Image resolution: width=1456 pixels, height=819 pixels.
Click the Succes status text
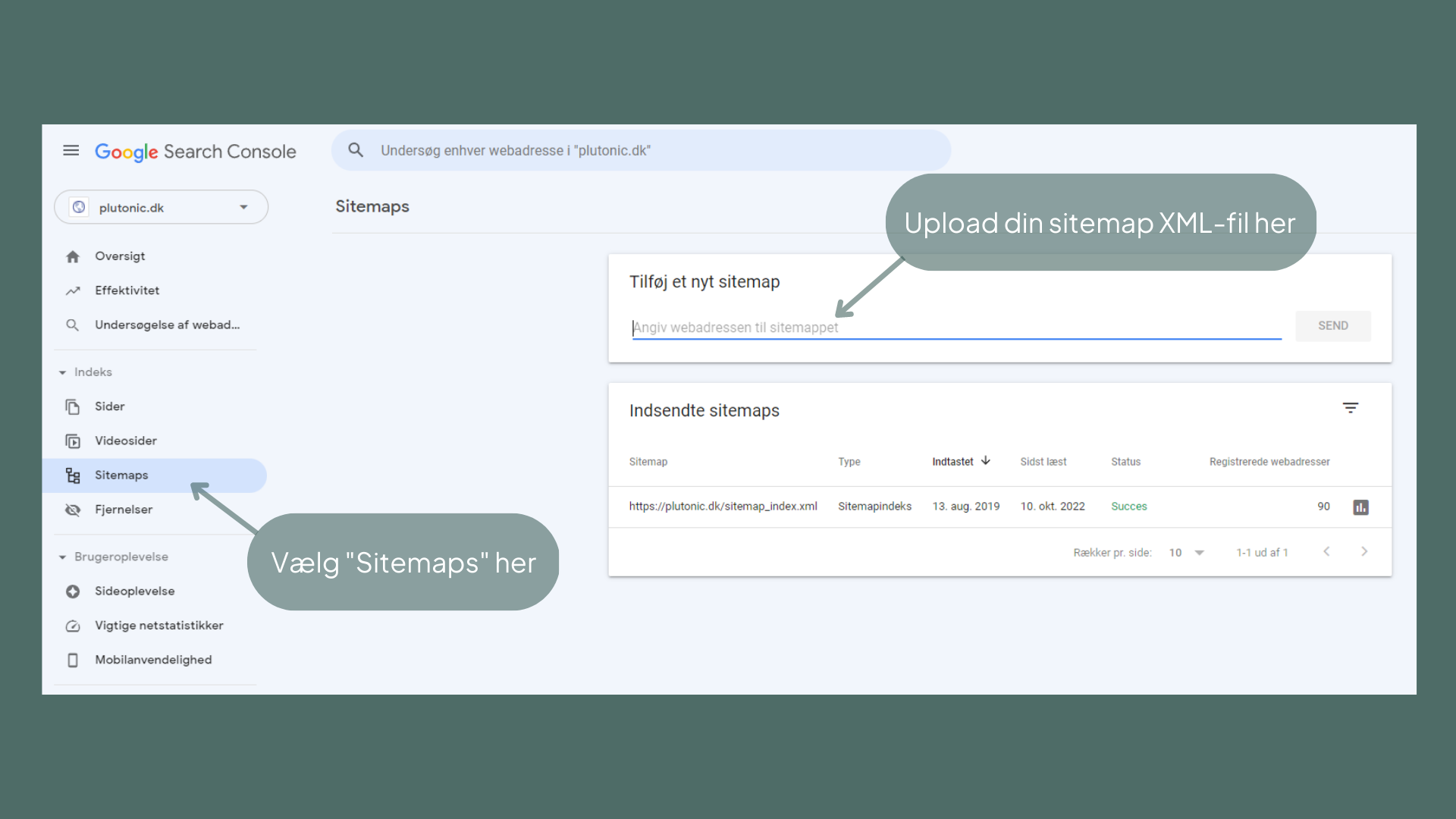point(1128,507)
